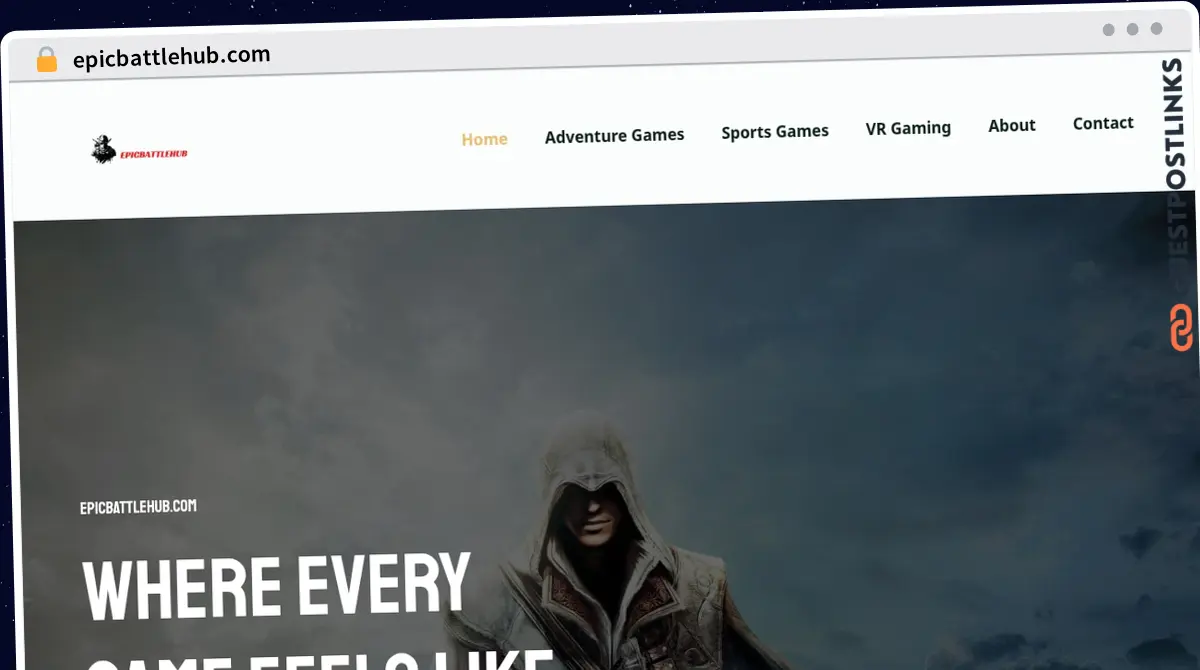The height and width of the screenshot is (670, 1200).
Task: Click the middle gray window dot
Action: (1132, 30)
